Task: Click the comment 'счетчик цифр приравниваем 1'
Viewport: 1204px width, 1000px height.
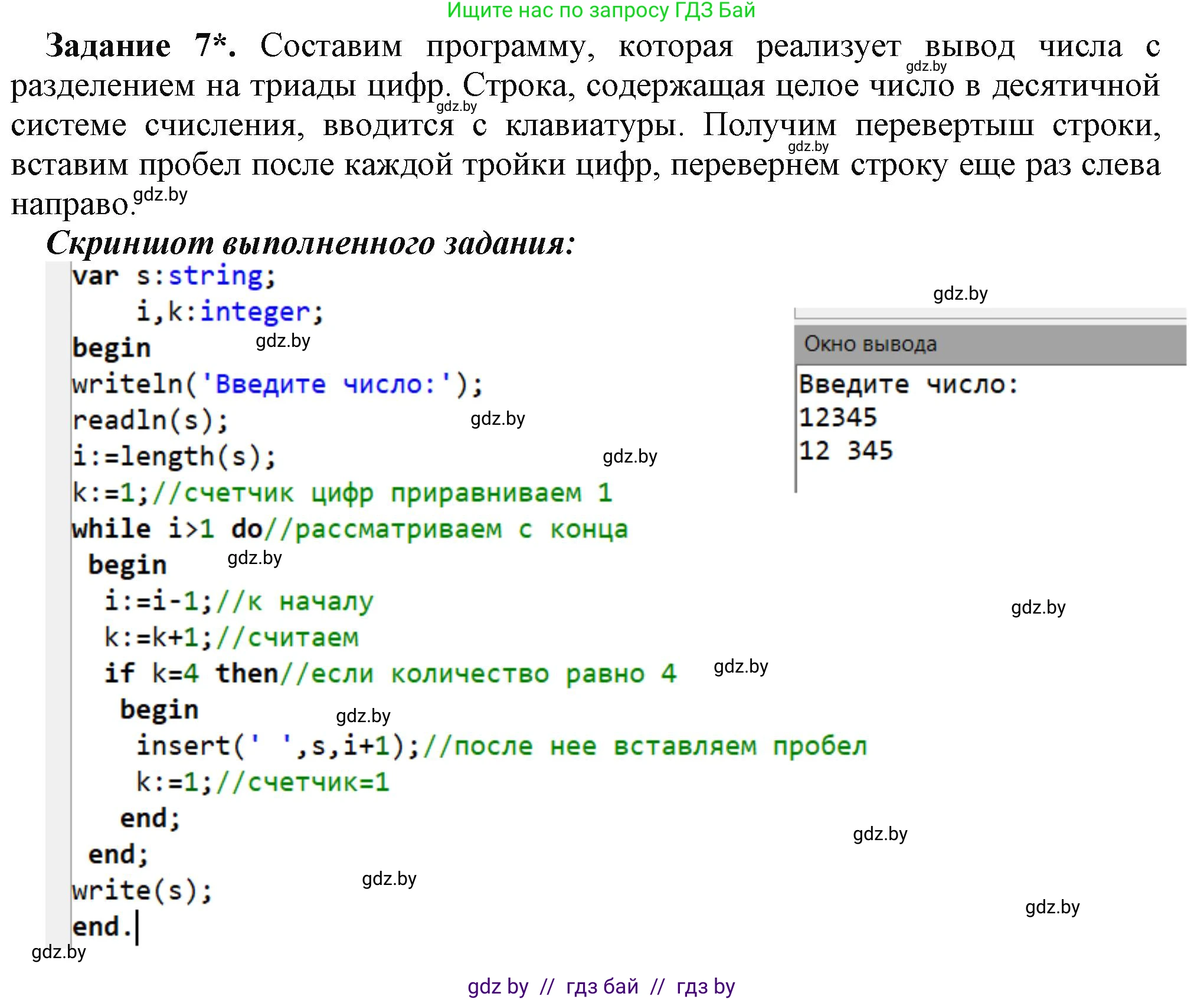Action: 397,493
